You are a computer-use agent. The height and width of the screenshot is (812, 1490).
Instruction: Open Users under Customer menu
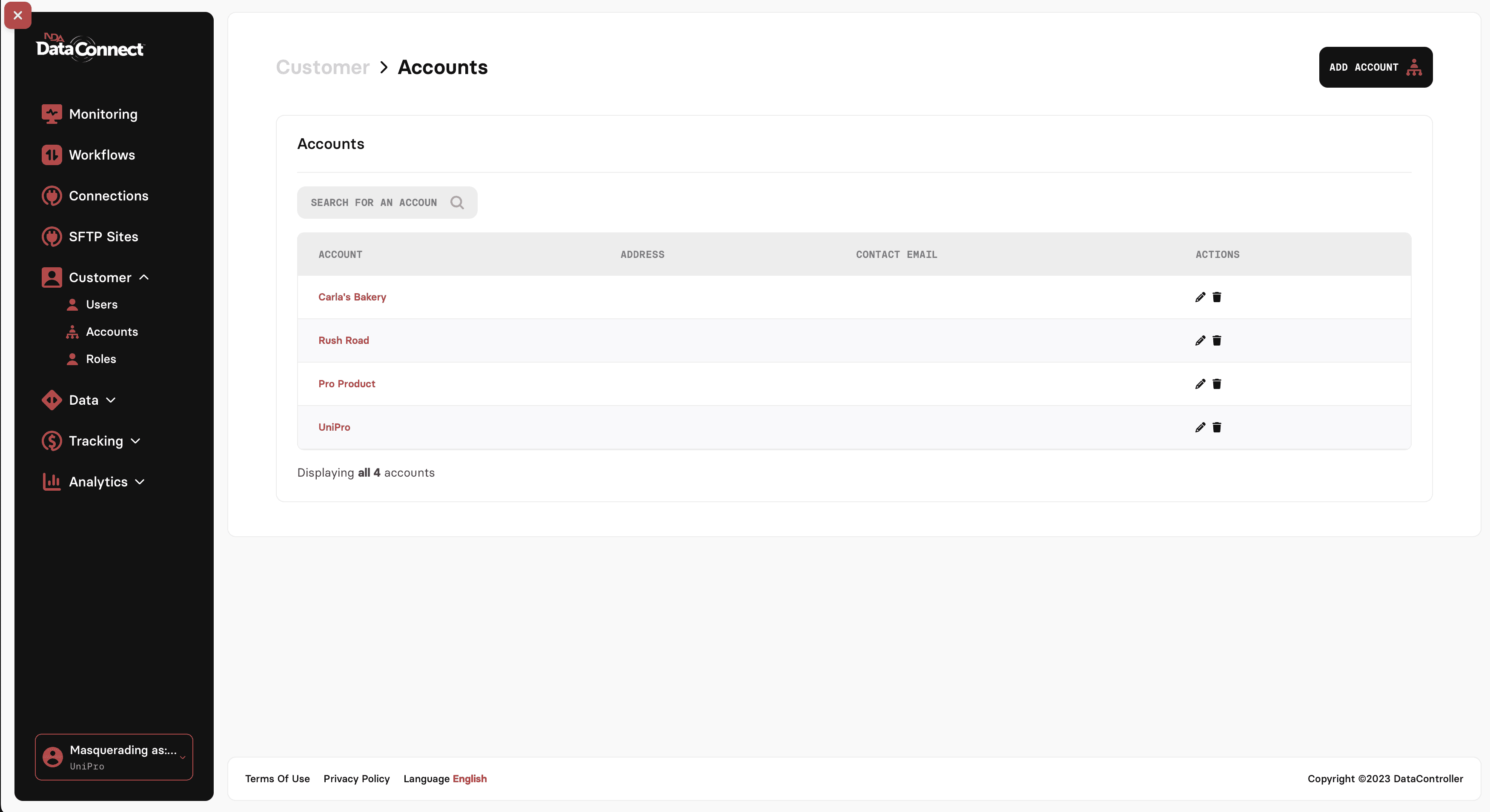click(x=101, y=305)
